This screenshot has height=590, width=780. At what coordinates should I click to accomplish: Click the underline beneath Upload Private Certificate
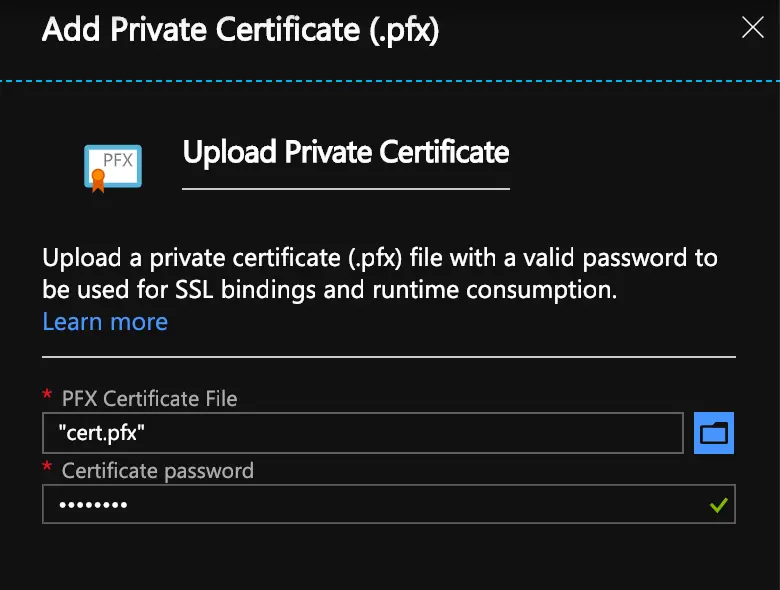346,189
